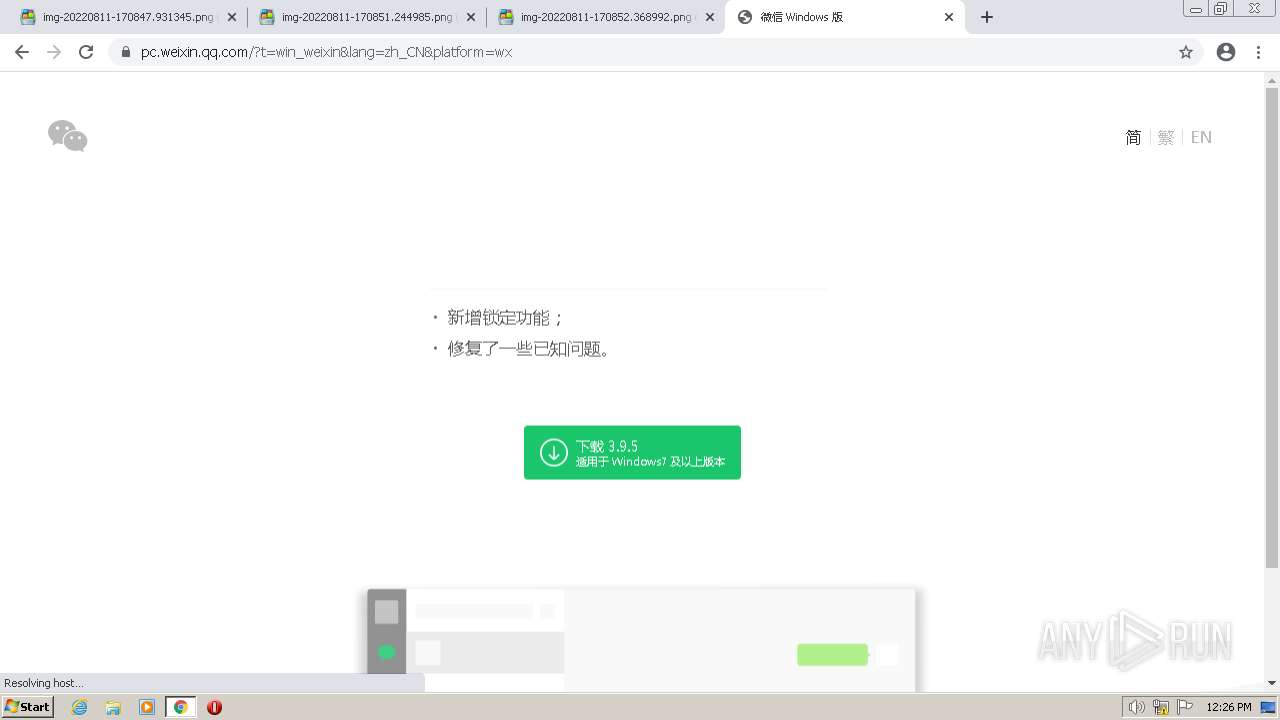Switch page language to EN

tap(1201, 137)
